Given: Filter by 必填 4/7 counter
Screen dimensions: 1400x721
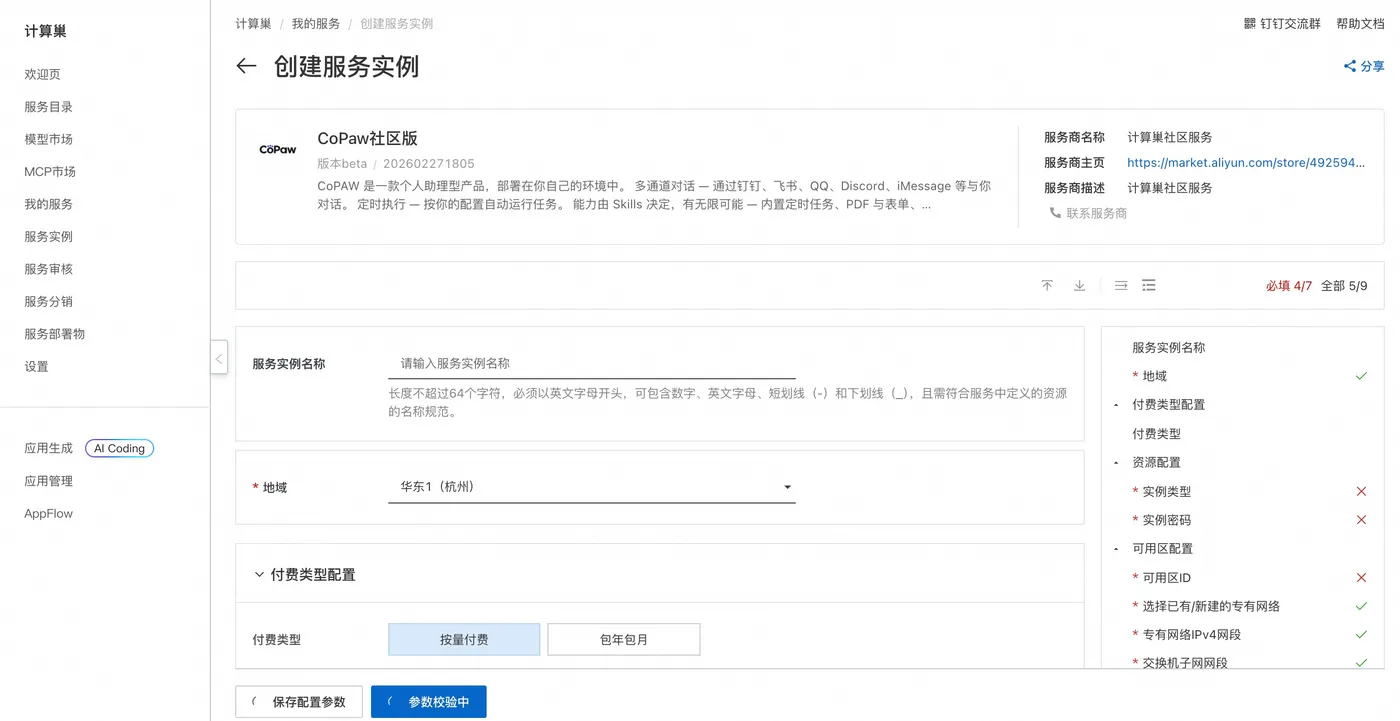Looking at the screenshot, I should (1289, 286).
